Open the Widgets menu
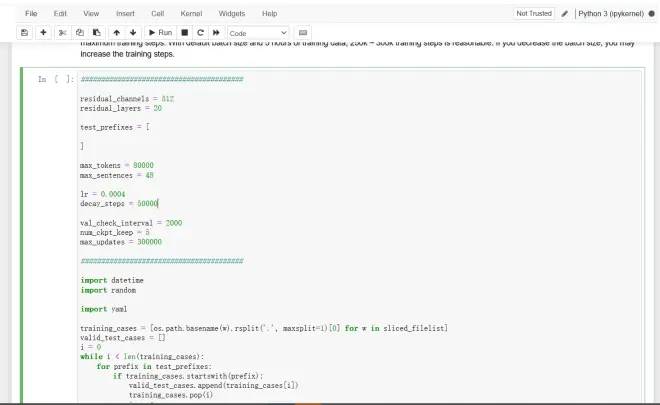 click(x=232, y=13)
